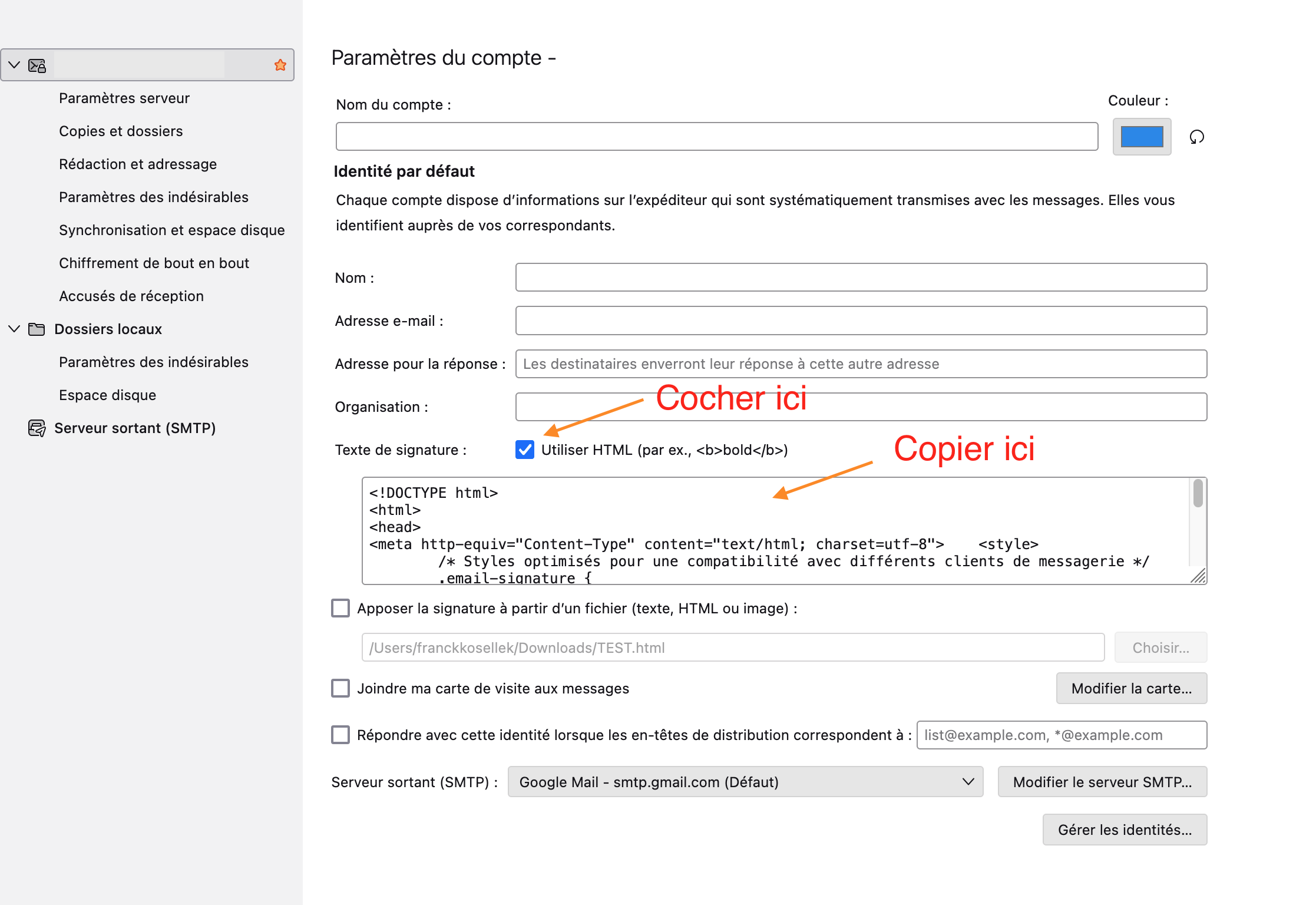Click the mail account envelope icon
The width and height of the screenshot is (1316, 905).
[x=37, y=65]
